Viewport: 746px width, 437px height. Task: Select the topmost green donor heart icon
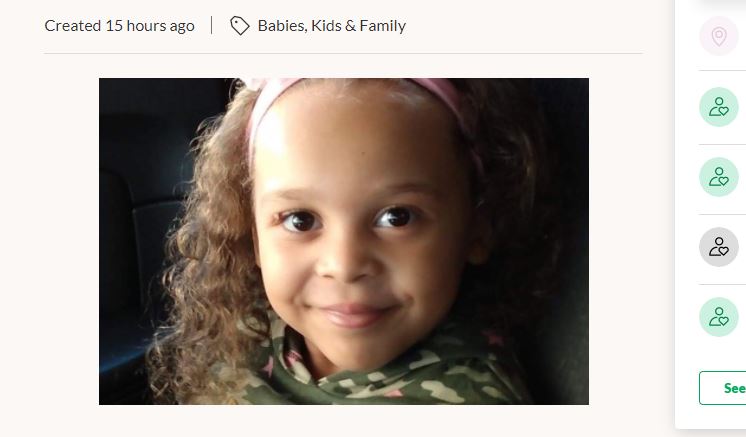pos(718,107)
